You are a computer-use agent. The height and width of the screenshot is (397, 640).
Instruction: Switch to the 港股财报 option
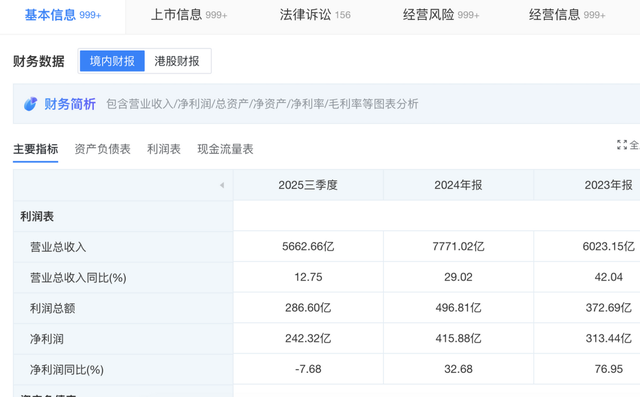[177, 61]
